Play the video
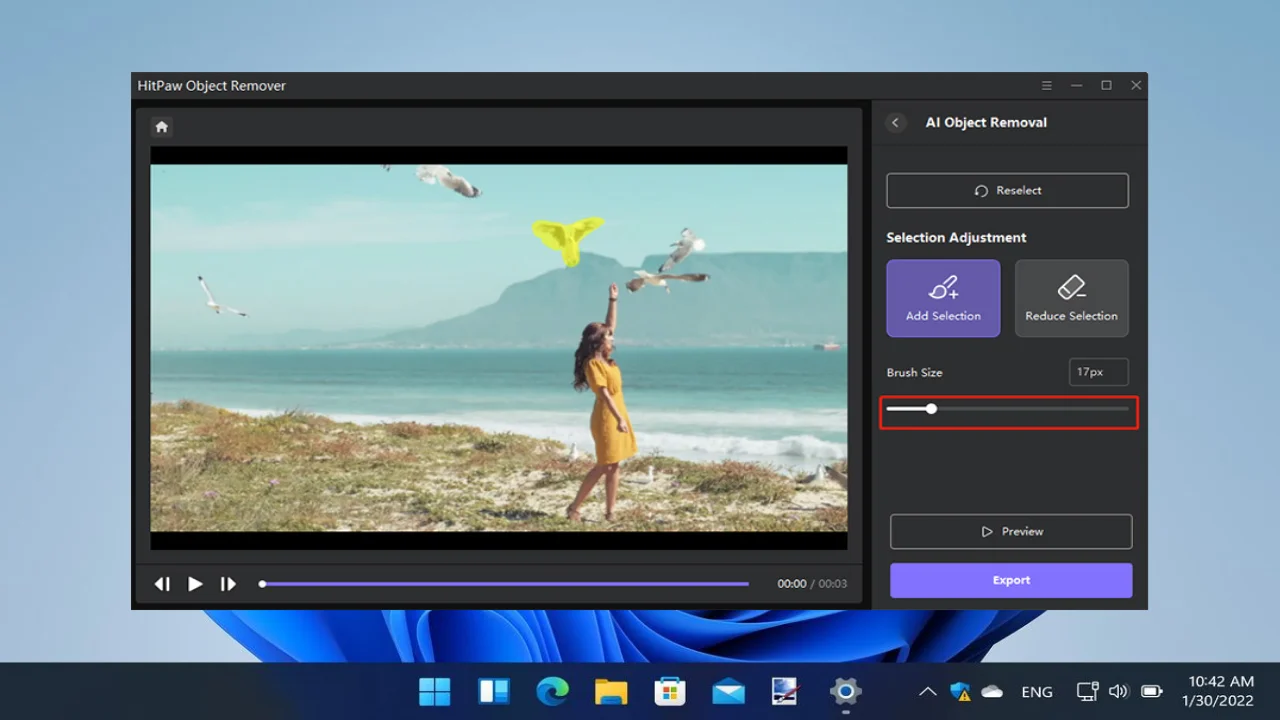 pos(195,584)
